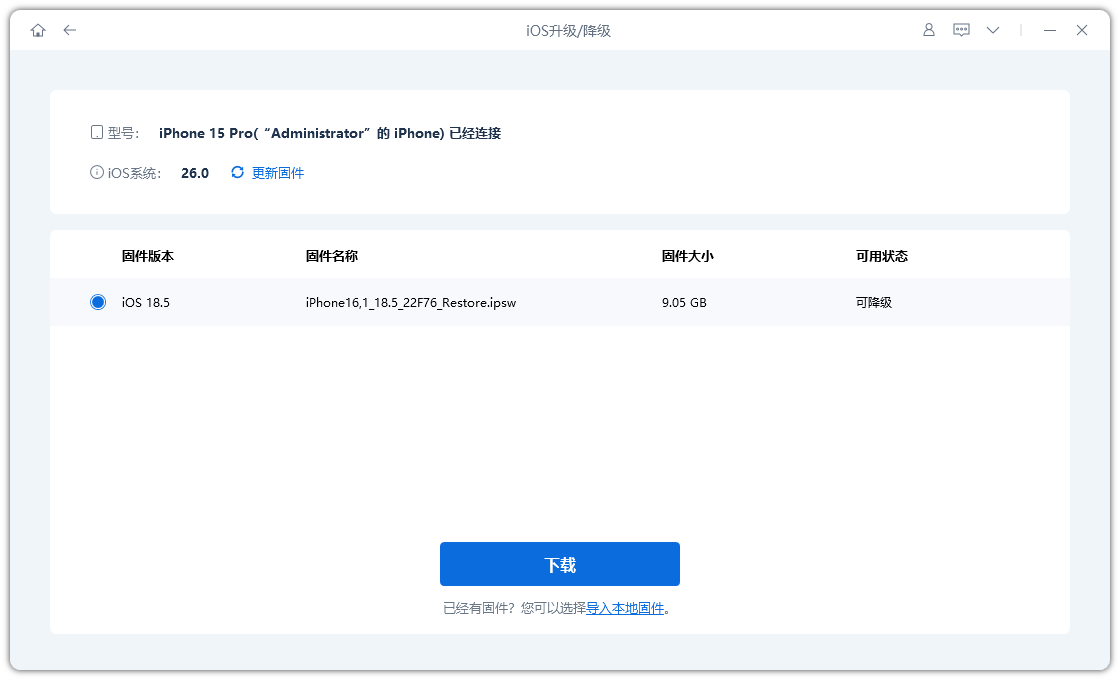Image resolution: width=1120 pixels, height=680 pixels.
Task: Click the iOS升级/降级 window title
Action: (x=569, y=31)
